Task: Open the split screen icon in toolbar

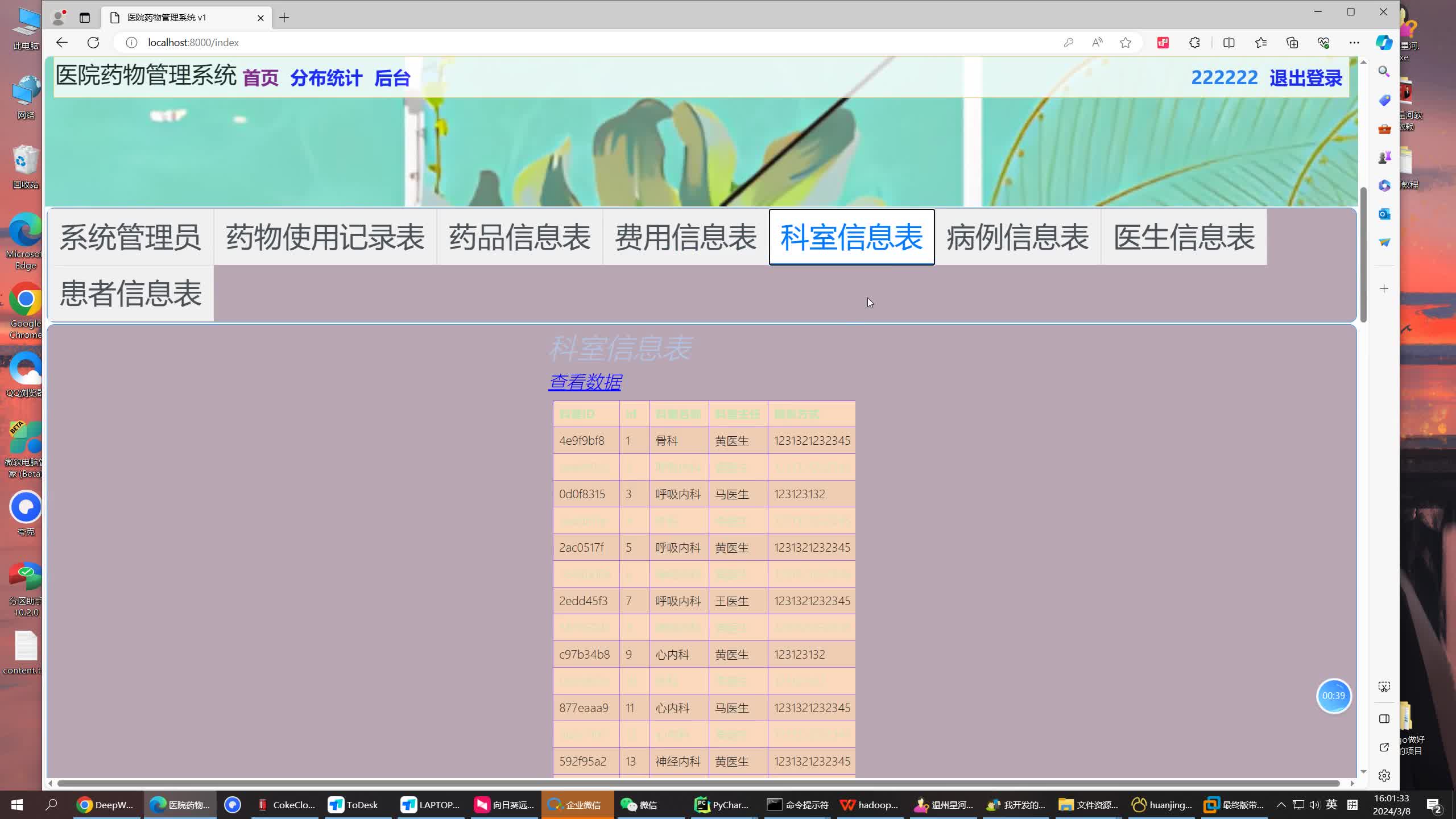Action: tap(1228, 43)
